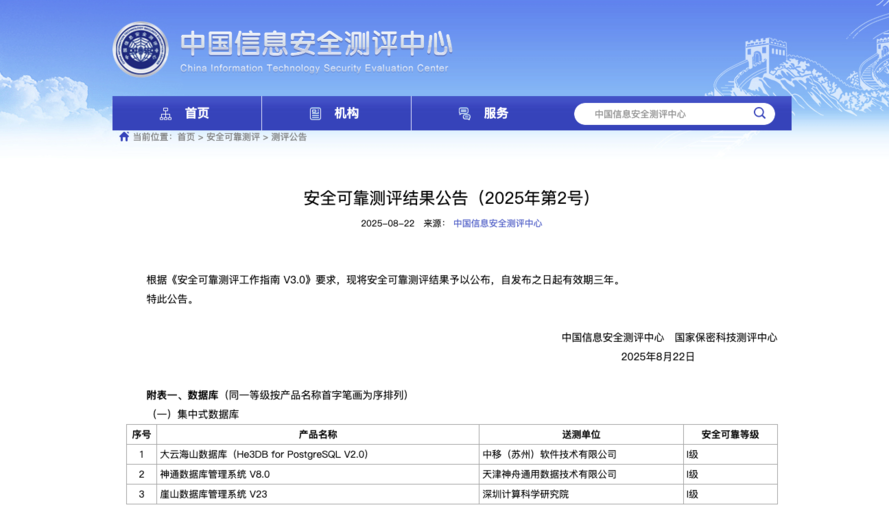The image size is (889, 525).
Task: Open the source link 中国信息安全测评中心
Action: click(x=497, y=223)
